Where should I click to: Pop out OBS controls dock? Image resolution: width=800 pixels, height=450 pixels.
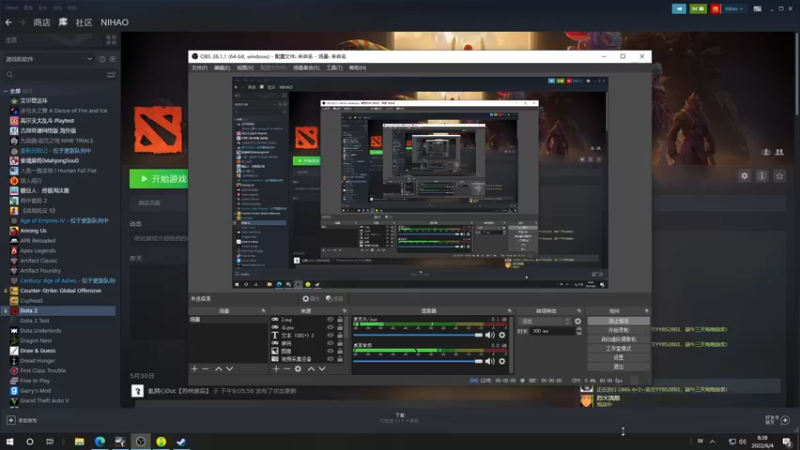(646, 311)
